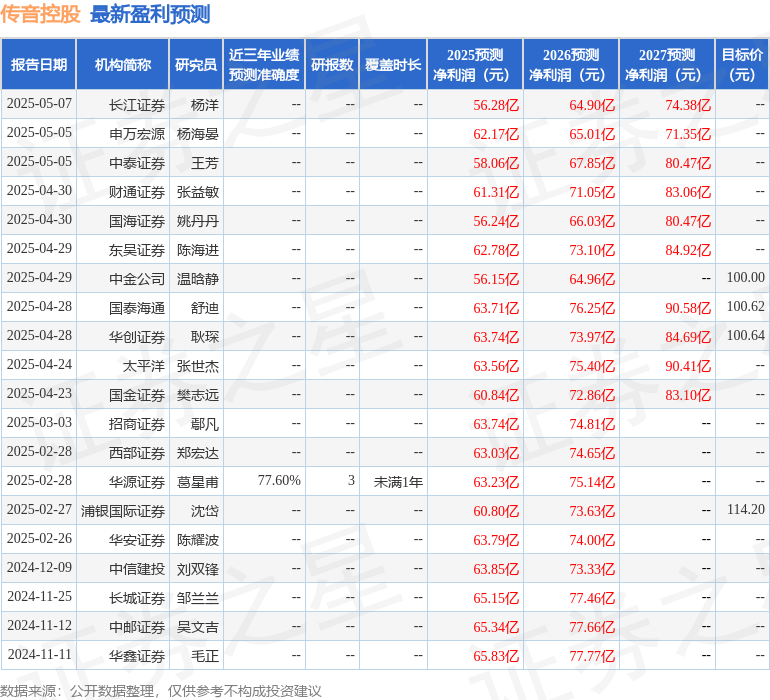Click analyst name 温晗静
Image resolution: width=770 pixels, height=700 pixels.
click(x=198, y=279)
